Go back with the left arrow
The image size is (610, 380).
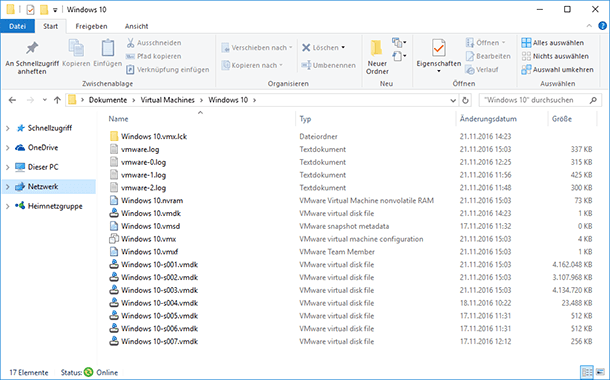12,100
